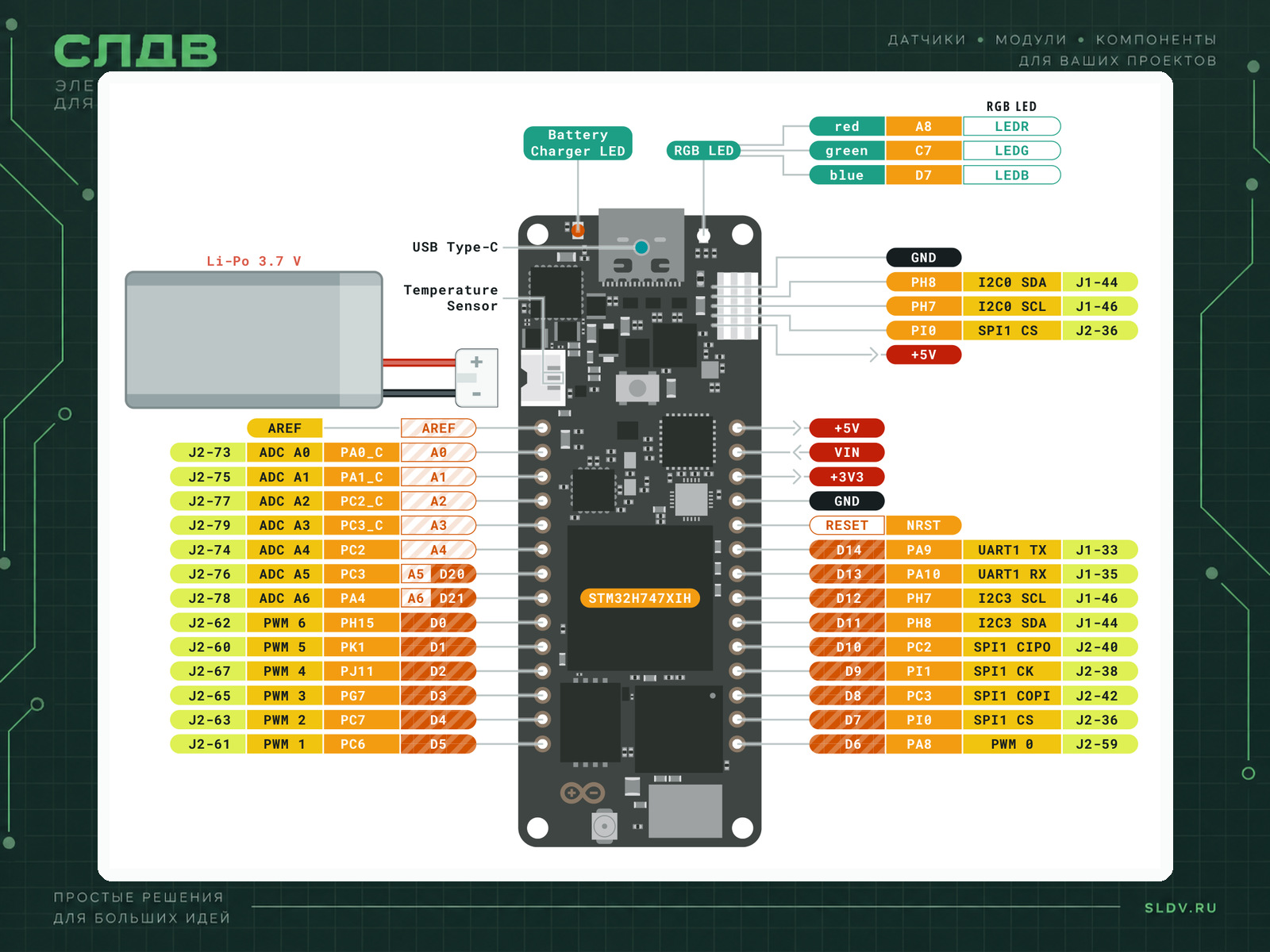1270x952 pixels.
Task: Click the "ADC A6" label
Action: 284,598
